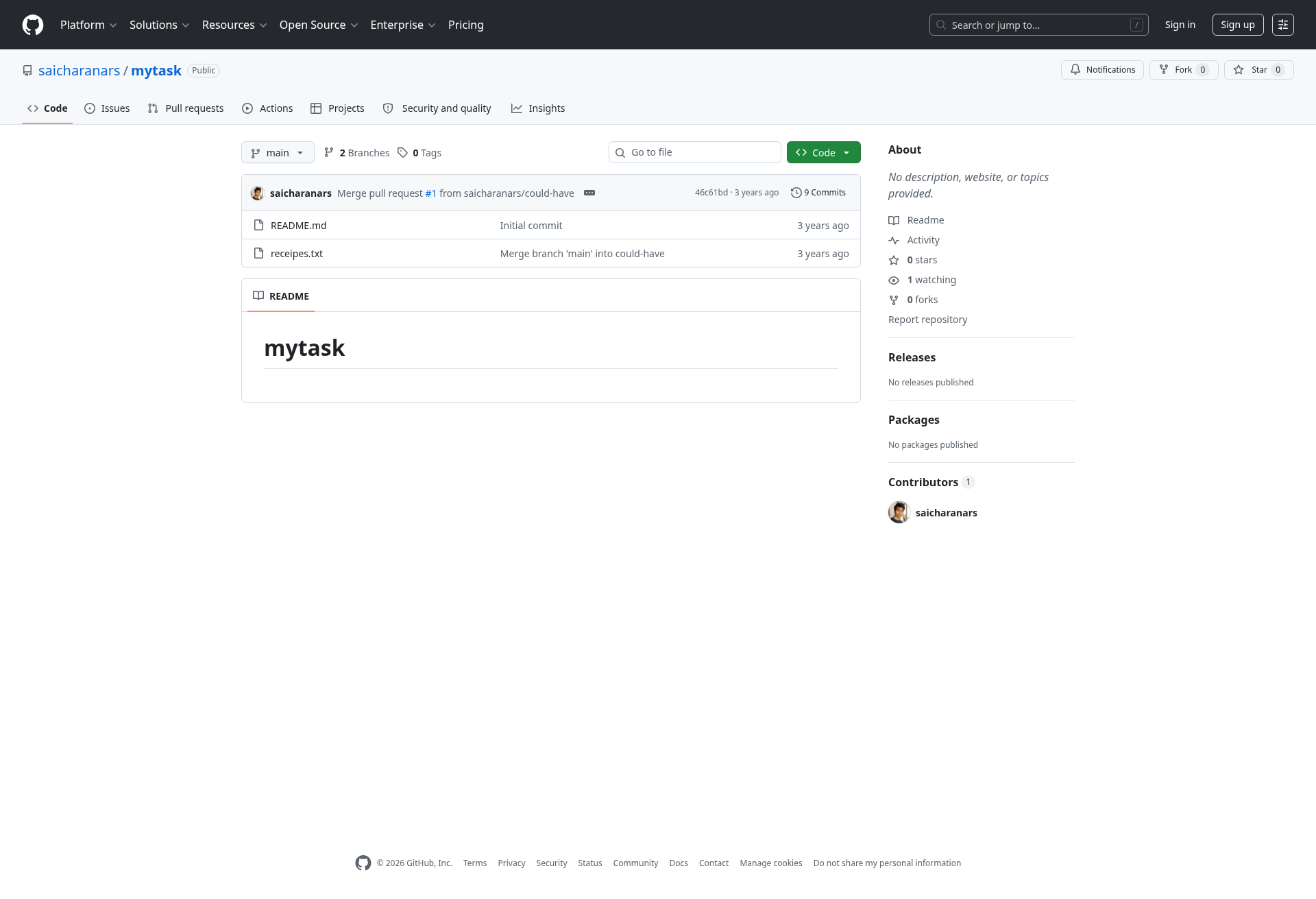Click the Notifications bell button
Image resolution: width=1316 pixels, height=899 pixels.
(1102, 70)
